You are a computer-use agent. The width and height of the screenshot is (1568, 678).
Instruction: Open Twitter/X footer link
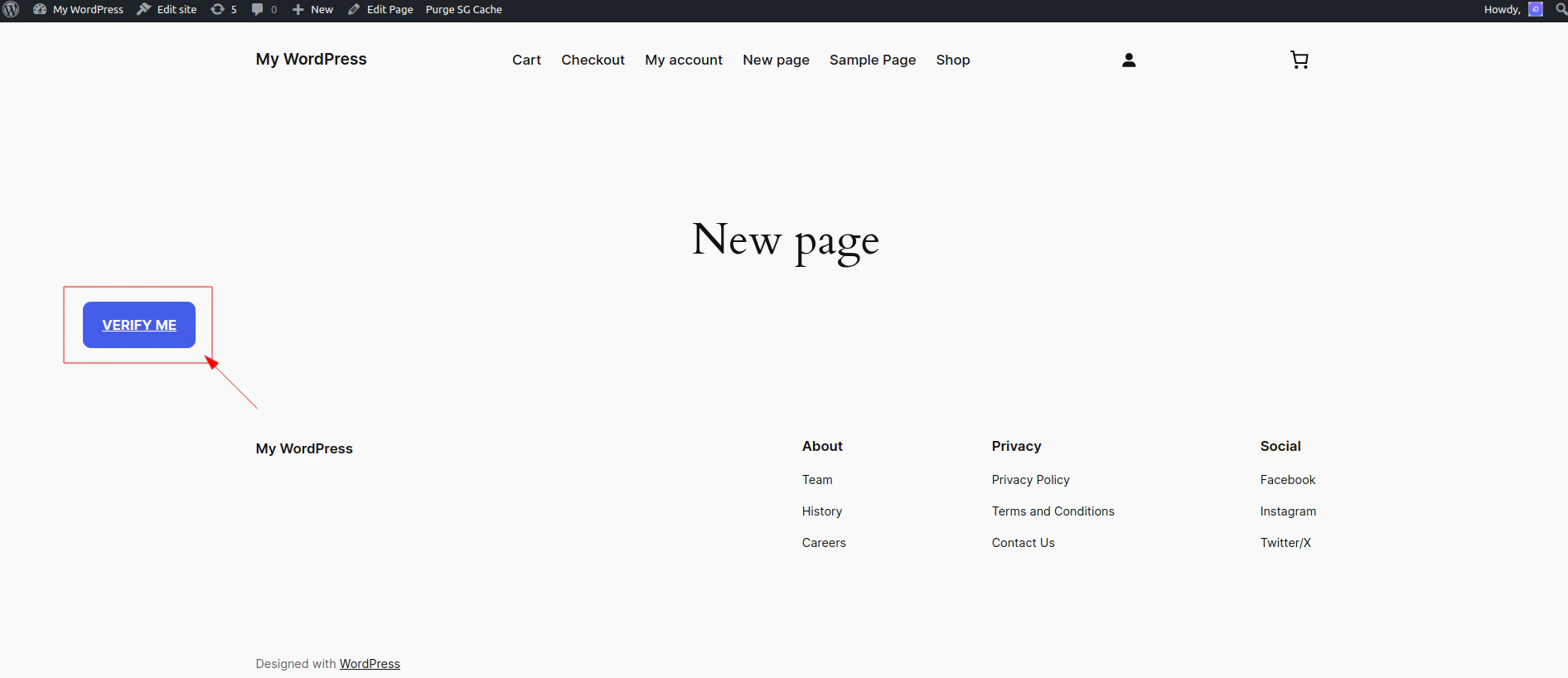1285,543
